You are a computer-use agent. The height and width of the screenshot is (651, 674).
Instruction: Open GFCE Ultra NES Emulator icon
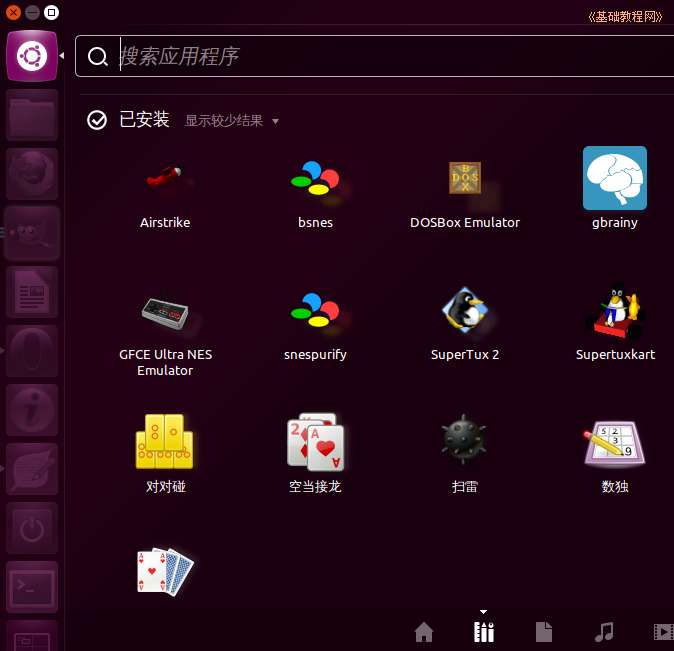click(165, 313)
